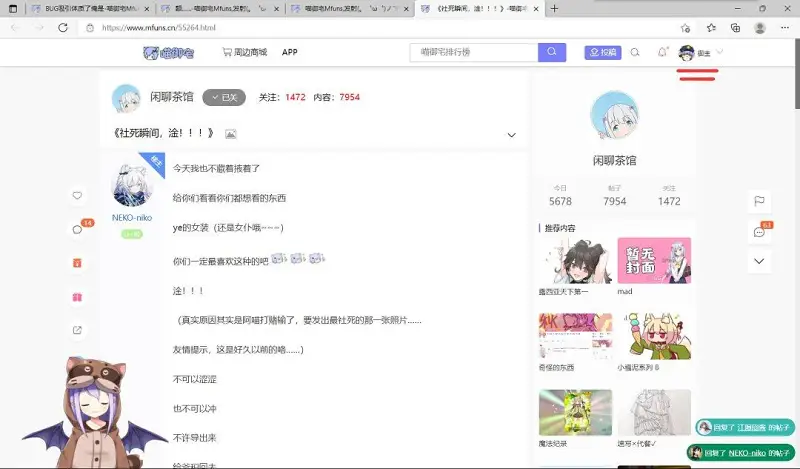Click the 帖子 7954 stat in right panel
Image resolution: width=800 pixels, height=469 pixels.
pos(614,196)
